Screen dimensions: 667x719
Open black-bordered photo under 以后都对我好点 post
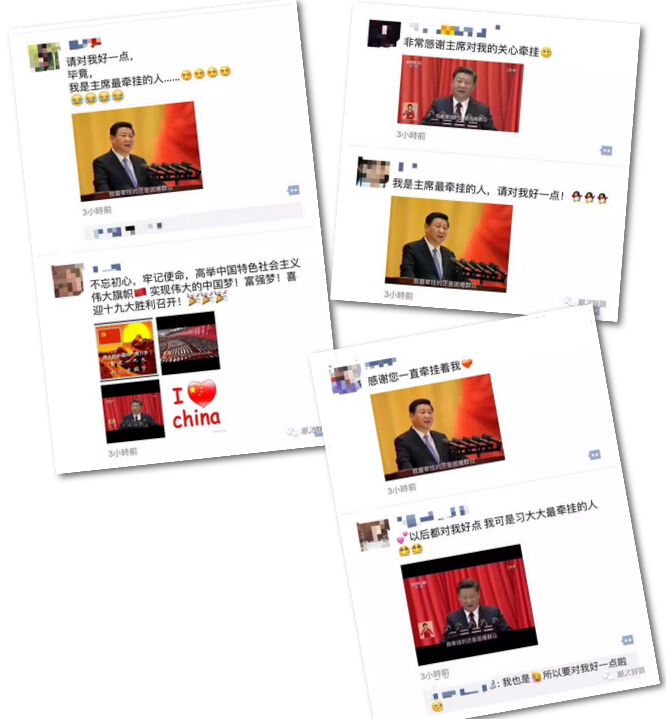point(469,605)
